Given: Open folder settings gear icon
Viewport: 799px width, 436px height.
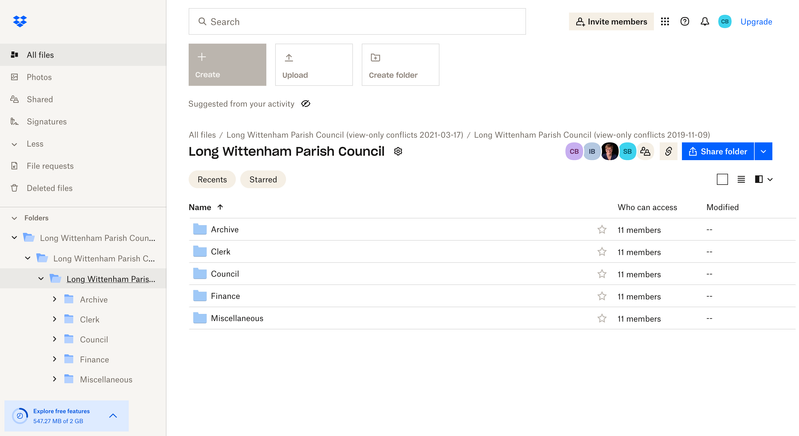Looking at the screenshot, I should (x=398, y=152).
